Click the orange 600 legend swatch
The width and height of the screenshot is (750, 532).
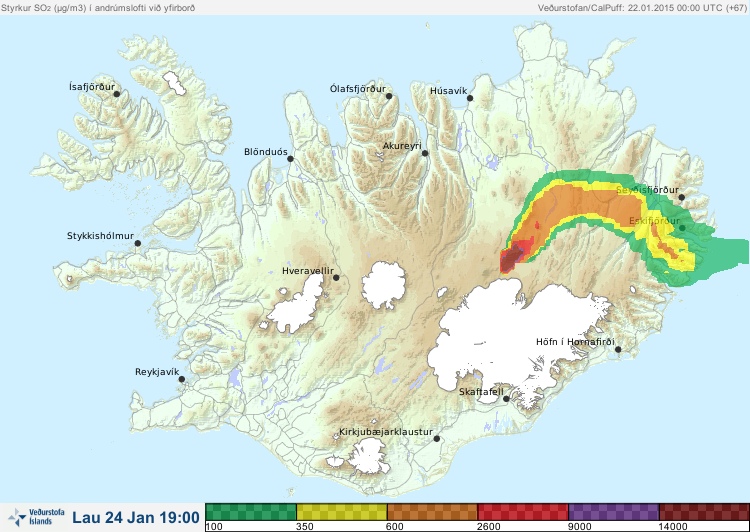pyautogui.click(x=432, y=512)
